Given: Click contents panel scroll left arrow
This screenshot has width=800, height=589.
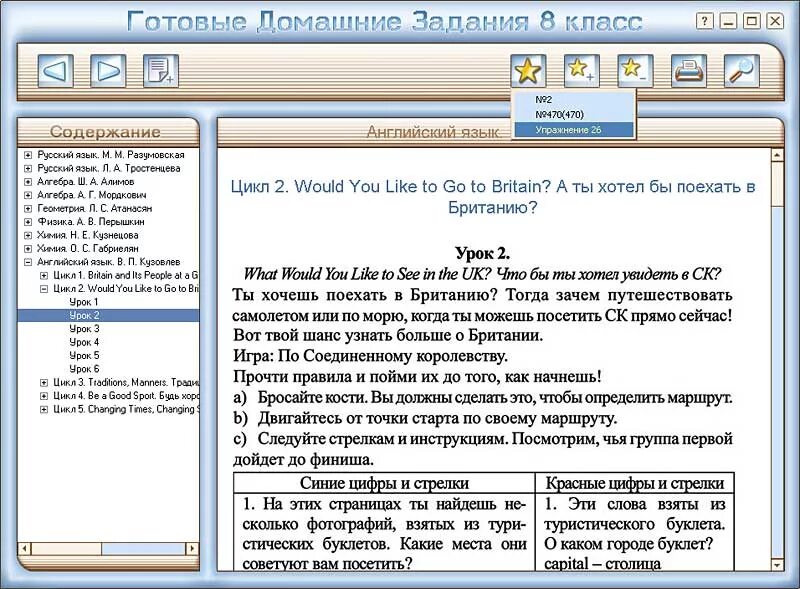Looking at the screenshot, I should (x=24, y=549).
